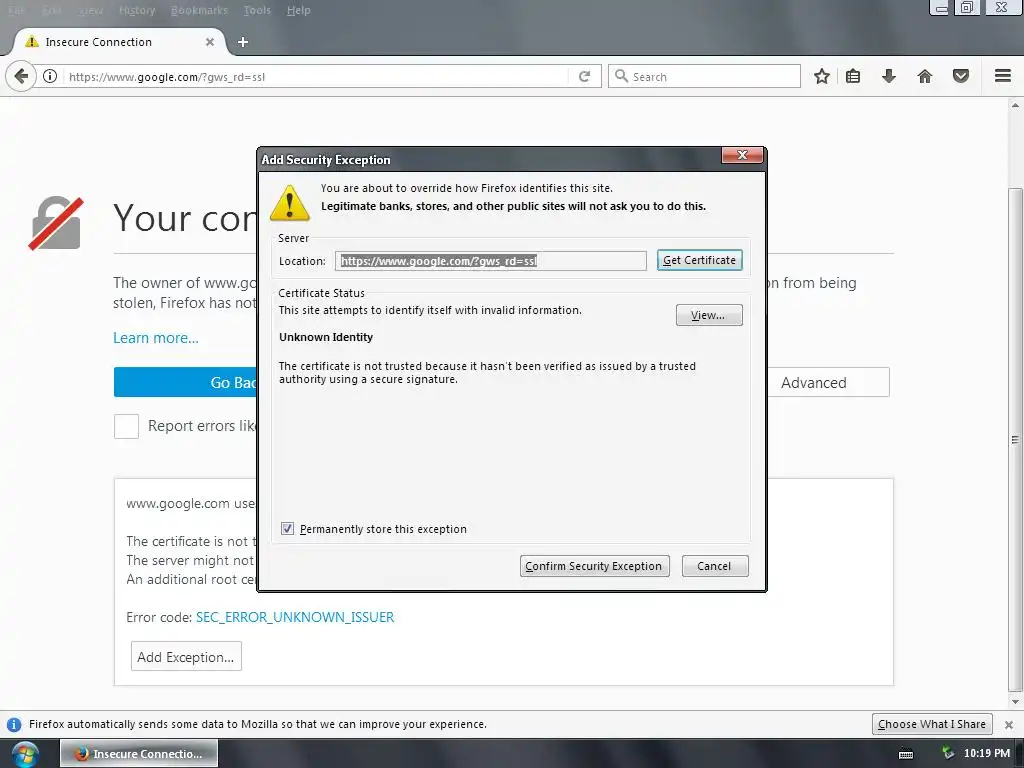Click the scrollbar up arrow

(x=1015, y=104)
